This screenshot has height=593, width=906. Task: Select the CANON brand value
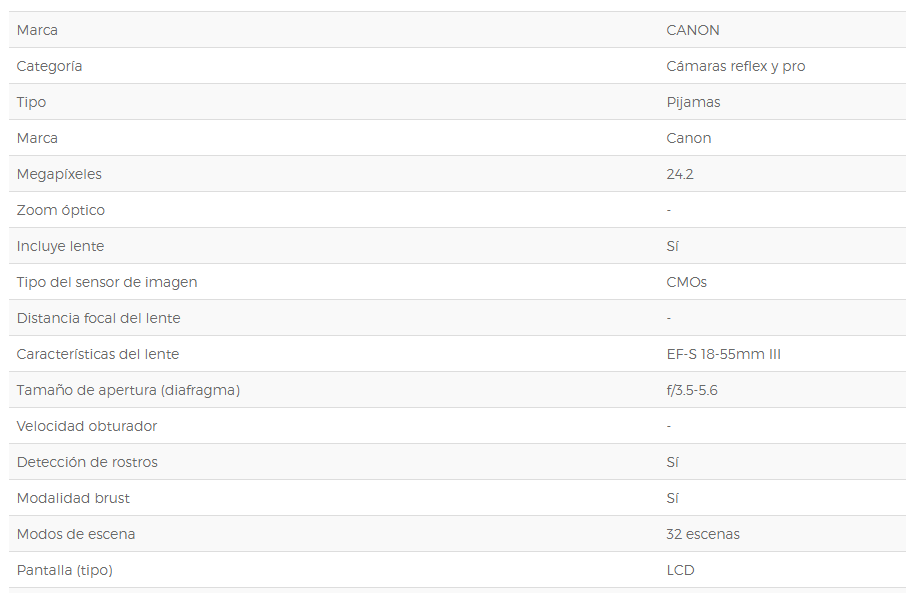pos(693,30)
